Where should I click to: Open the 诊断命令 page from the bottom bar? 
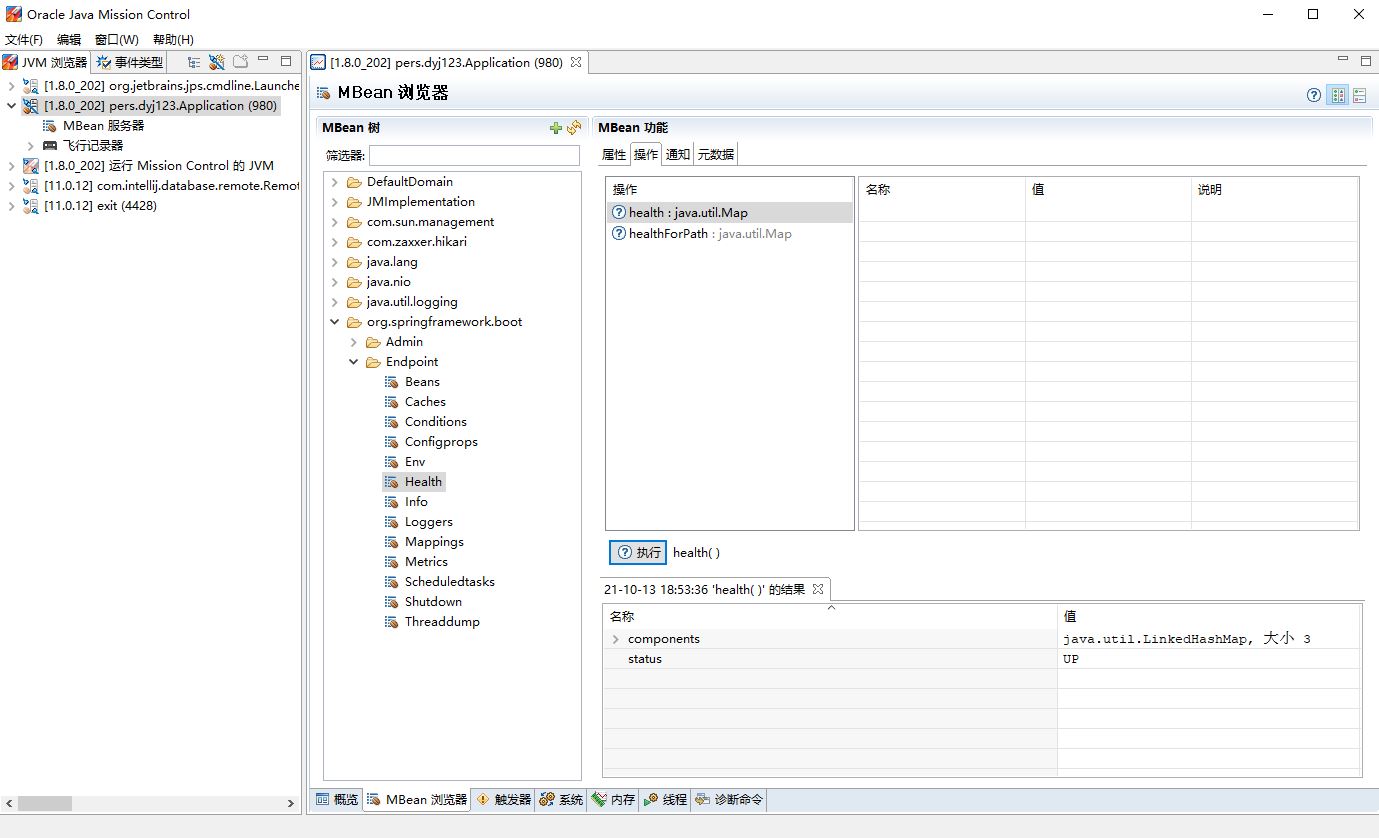click(x=729, y=799)
